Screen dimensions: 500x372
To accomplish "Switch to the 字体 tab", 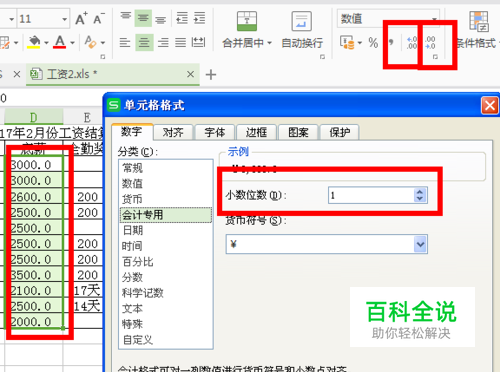I will pyautogui.click(x=215, y=133).
